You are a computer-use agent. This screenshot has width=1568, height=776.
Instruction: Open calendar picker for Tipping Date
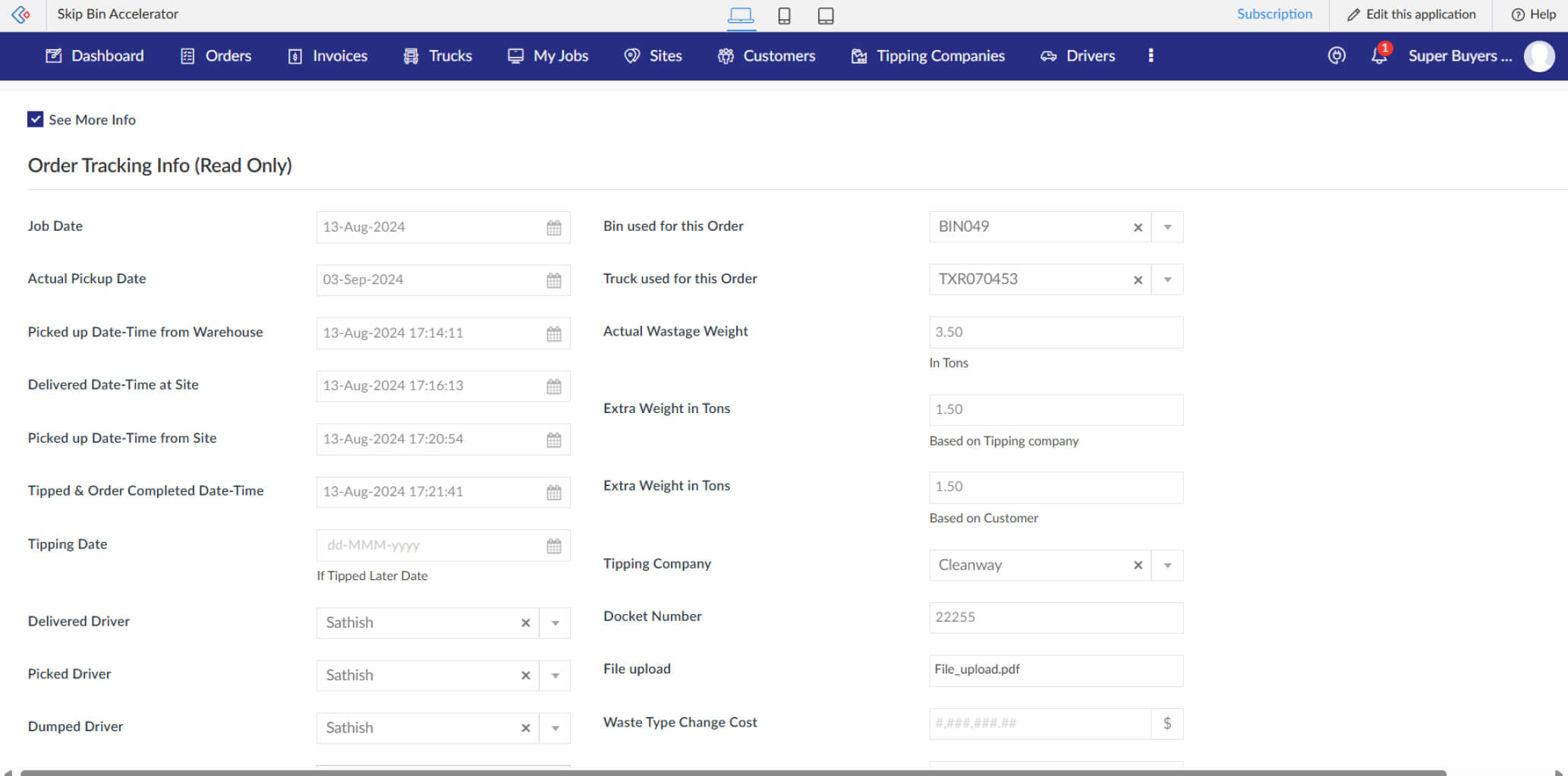pos(554,546)
